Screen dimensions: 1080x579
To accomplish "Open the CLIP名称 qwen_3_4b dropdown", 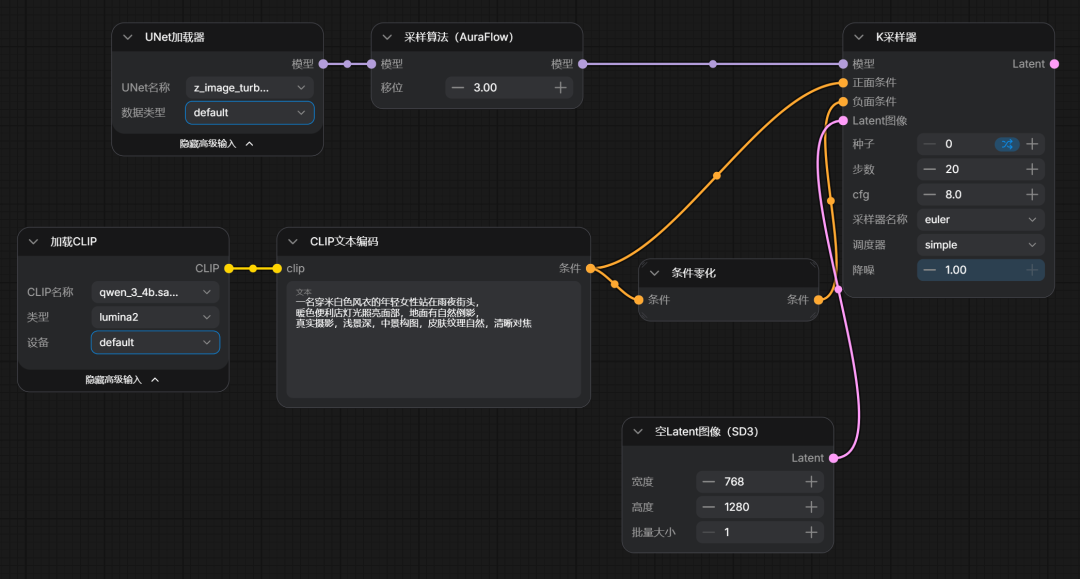I will pos(155,292).
